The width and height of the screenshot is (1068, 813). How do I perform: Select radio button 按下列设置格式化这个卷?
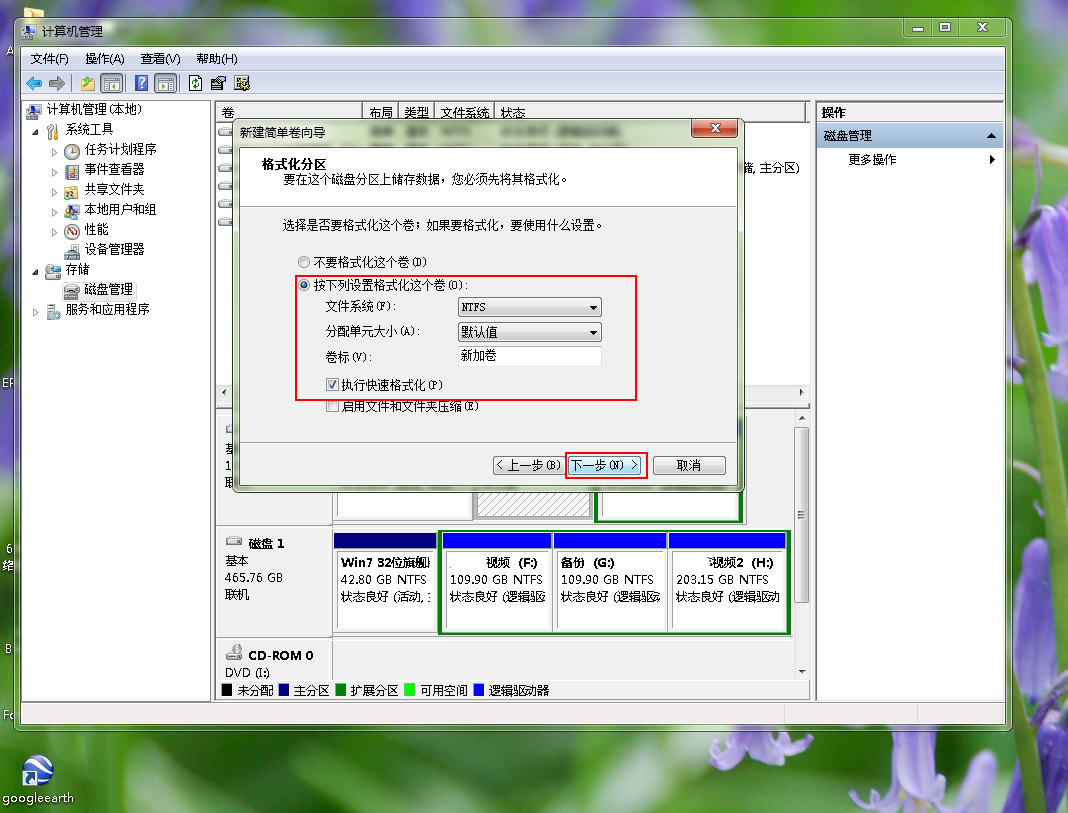[x=304, y=284]
